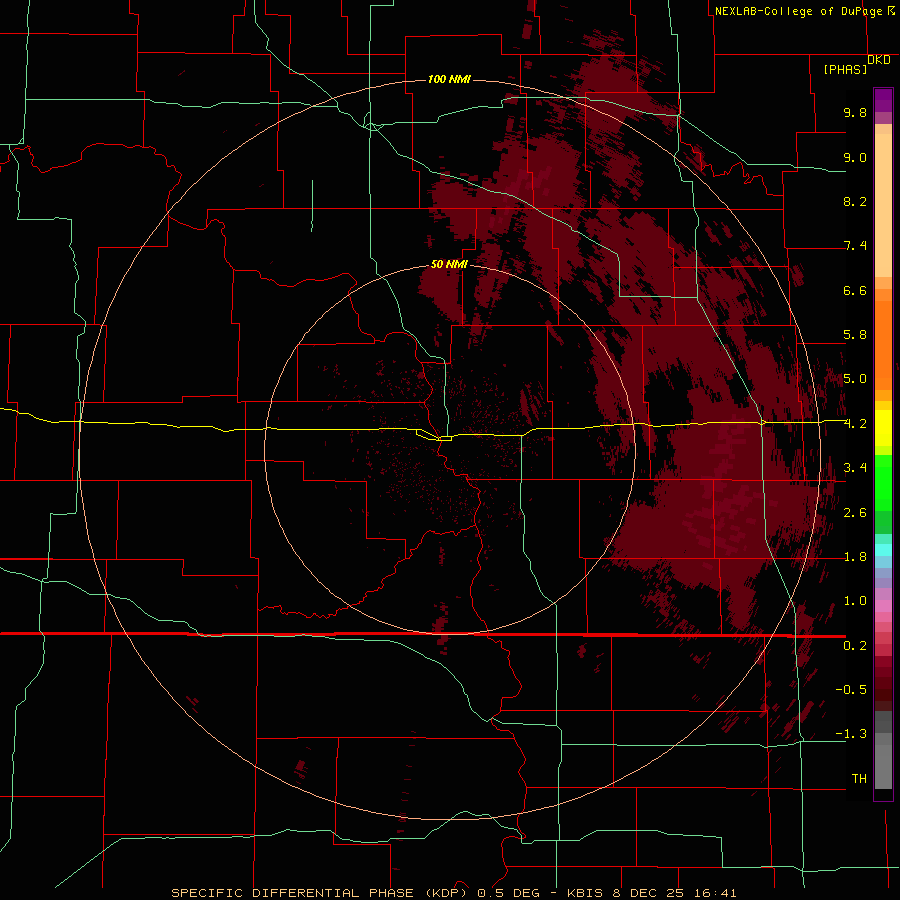Click the 2.6 scale value
Image resolution: width=900 pixels, height=900 pixels.
pos(855,513)
